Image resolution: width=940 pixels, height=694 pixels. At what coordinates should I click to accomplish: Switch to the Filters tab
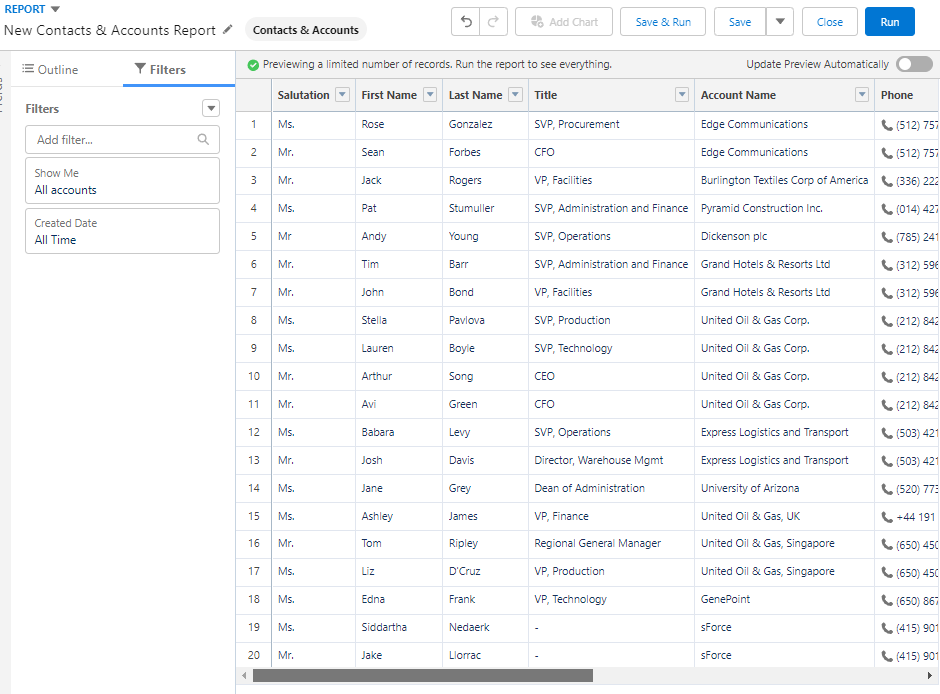[160, 70]
